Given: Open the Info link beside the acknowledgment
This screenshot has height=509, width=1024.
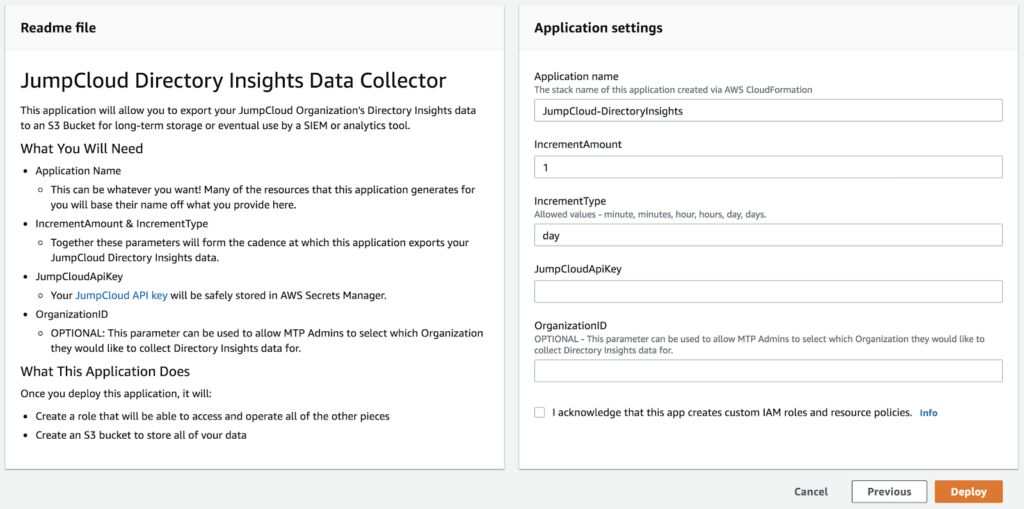Looking at the screenshot, I should [x=928, y=413].
